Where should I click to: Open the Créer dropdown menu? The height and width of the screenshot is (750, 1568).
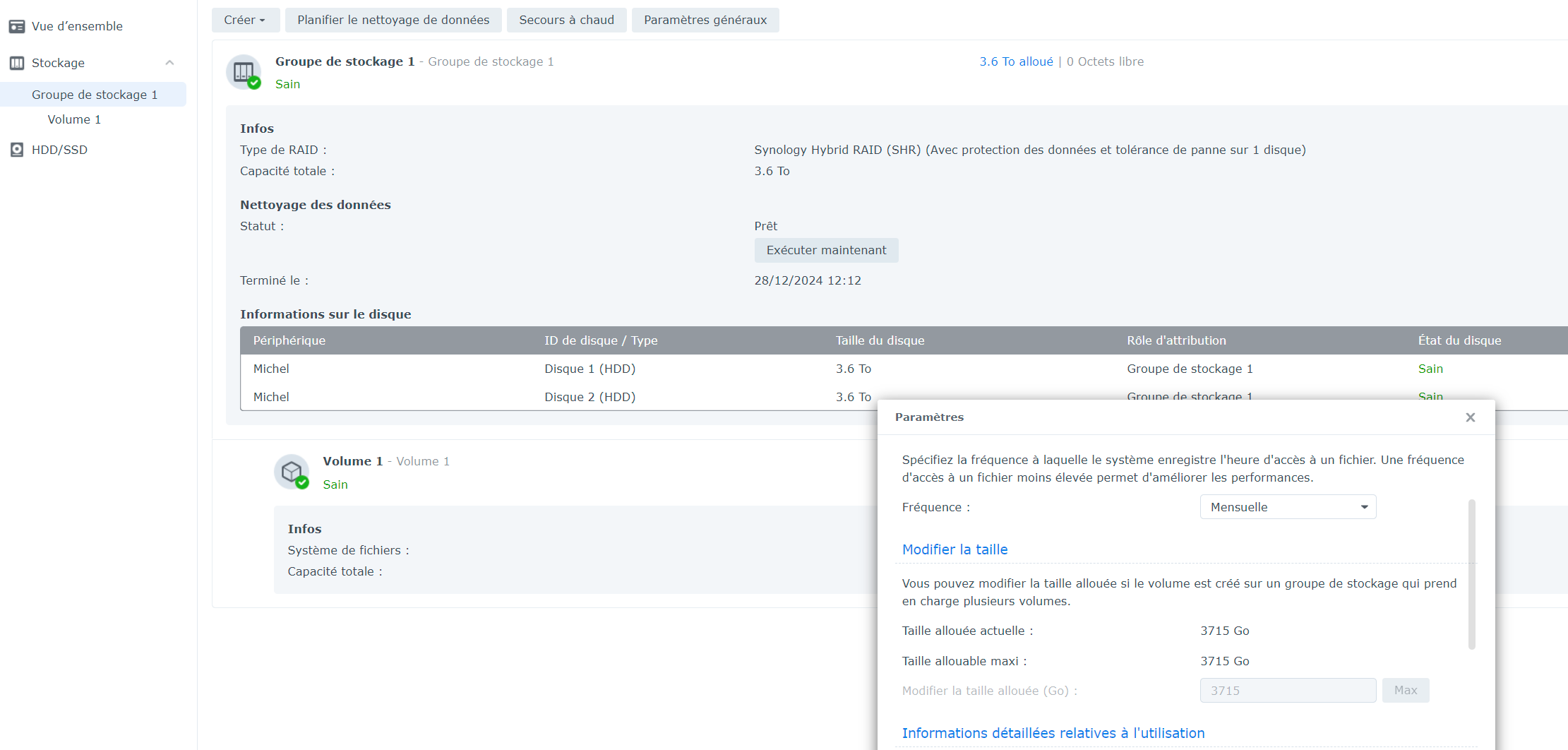(245, 20)
